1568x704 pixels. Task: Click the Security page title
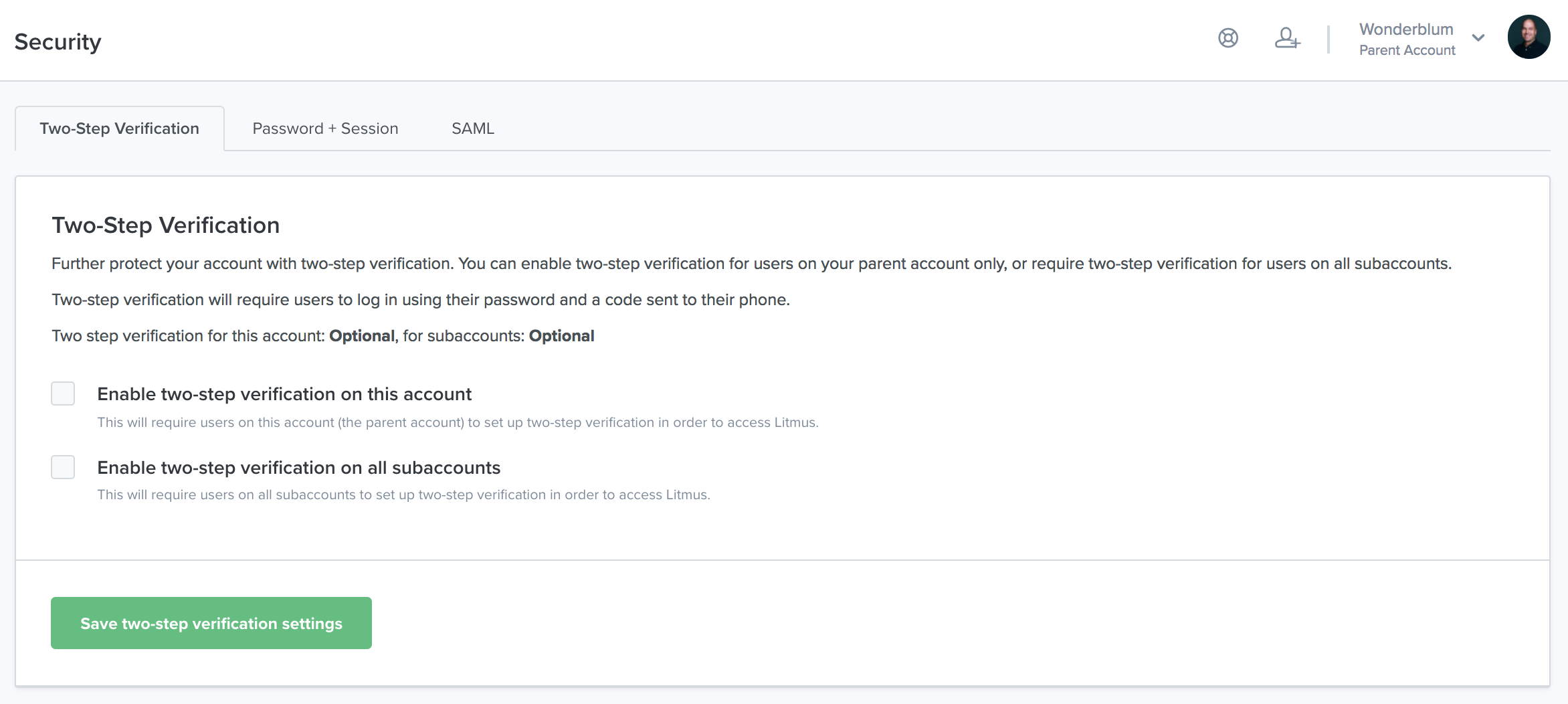point(58,41)
